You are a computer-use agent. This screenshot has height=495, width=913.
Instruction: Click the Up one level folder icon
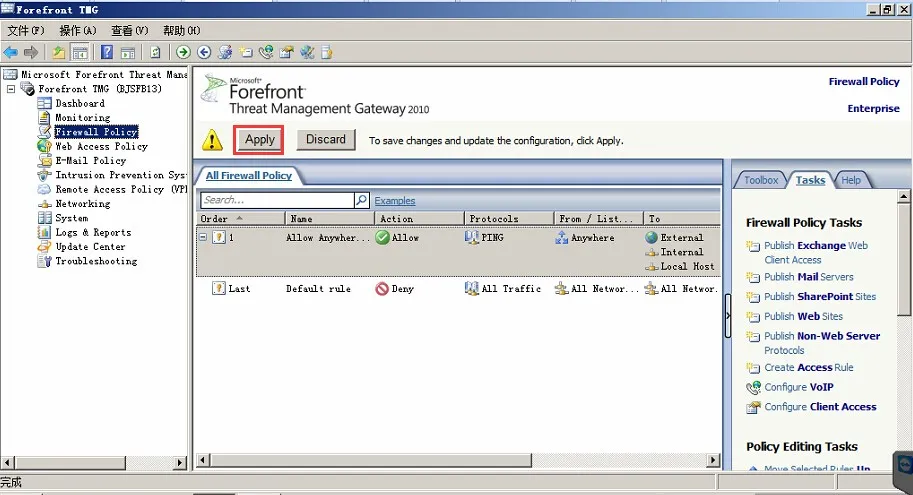pyautogui.click(x=59, y=52)
